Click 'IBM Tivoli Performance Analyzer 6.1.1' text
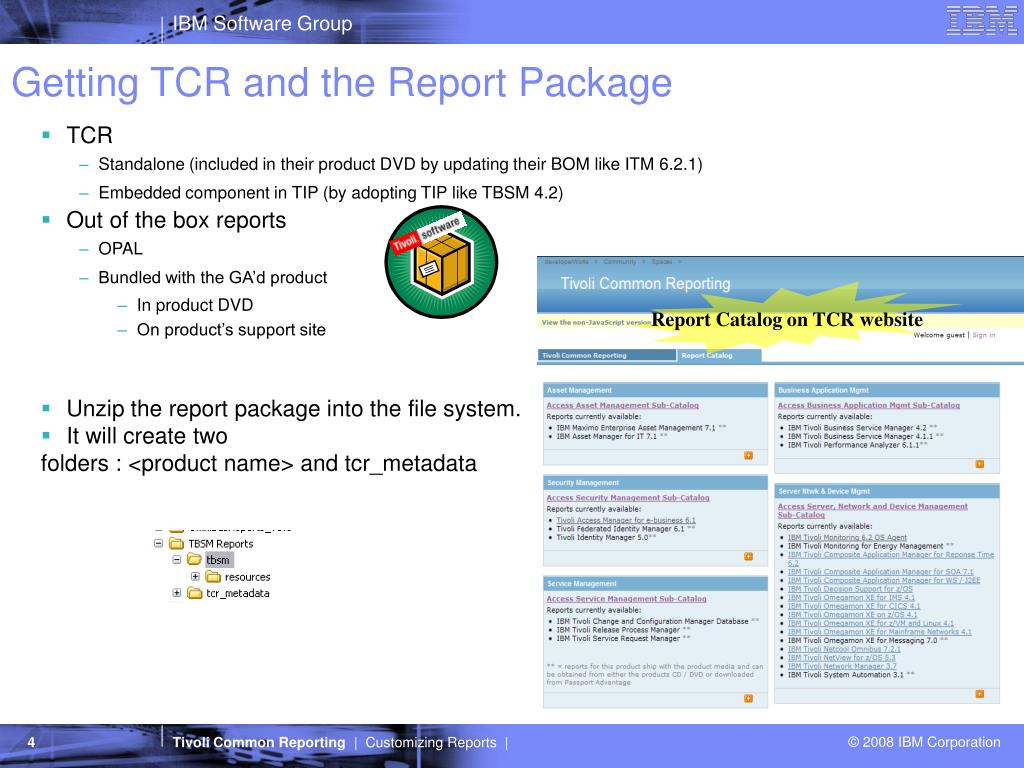Screen dimensions: 1024x768 click(853, 445)
